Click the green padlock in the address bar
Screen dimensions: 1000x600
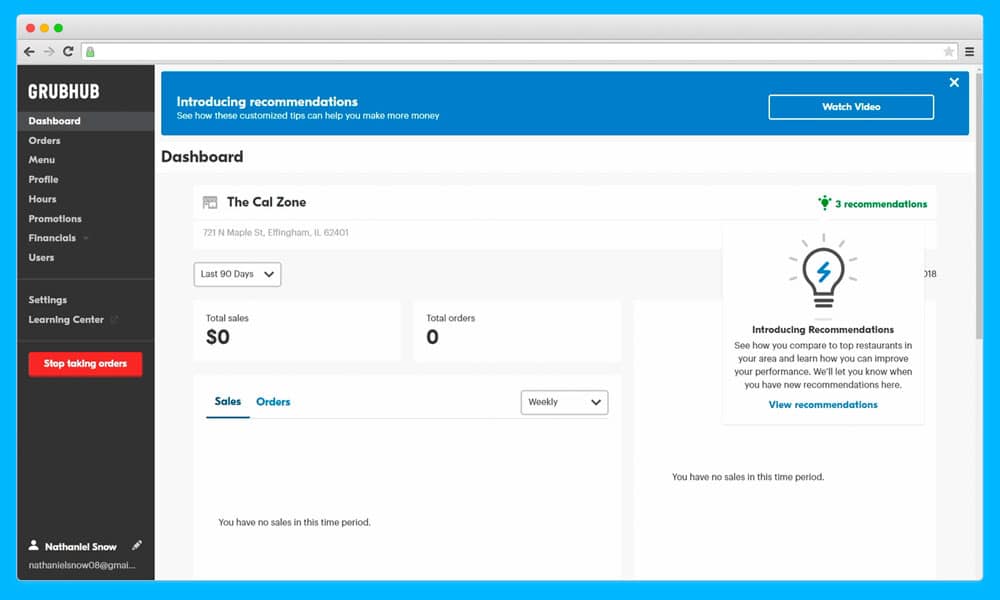point(91,52)
